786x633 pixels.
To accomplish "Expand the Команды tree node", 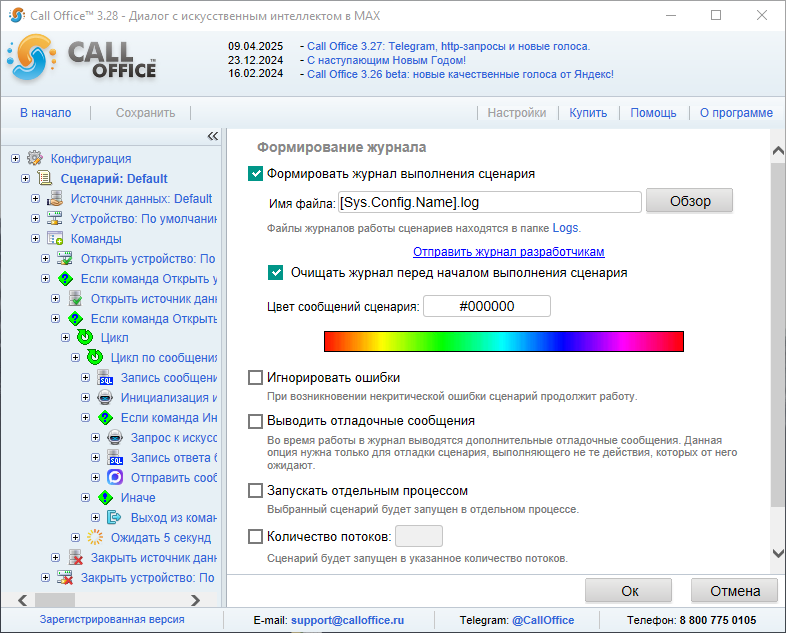I will click(36, 238).
